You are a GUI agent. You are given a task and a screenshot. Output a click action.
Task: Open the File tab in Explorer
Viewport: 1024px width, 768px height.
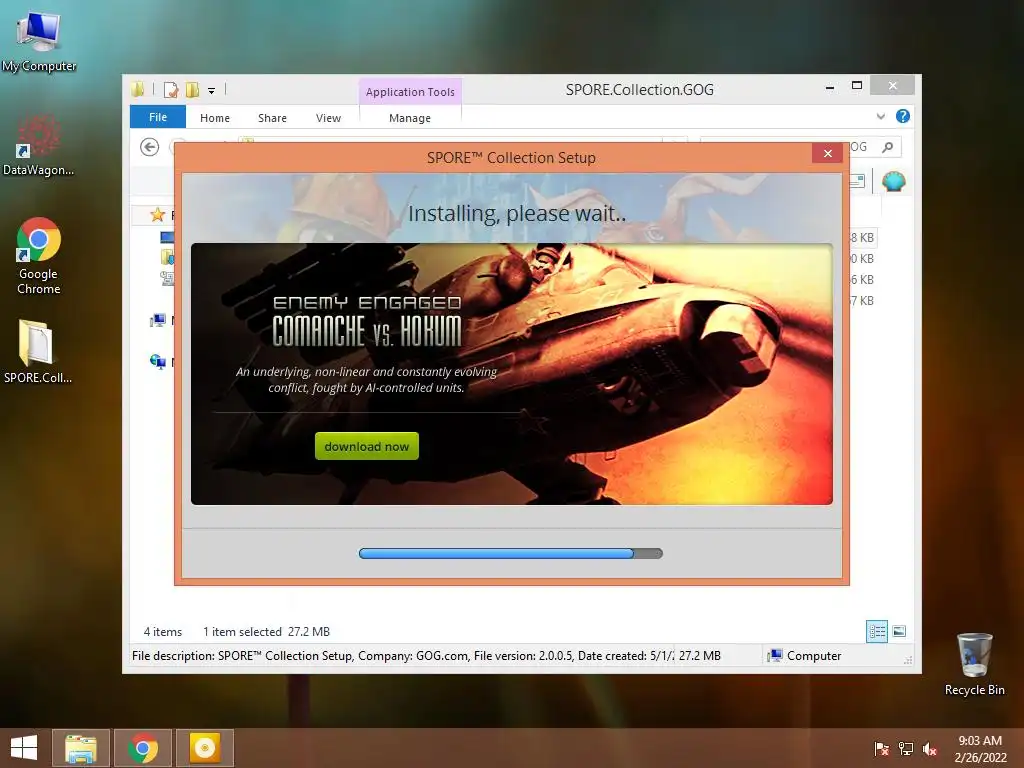[x=158, y=117]
